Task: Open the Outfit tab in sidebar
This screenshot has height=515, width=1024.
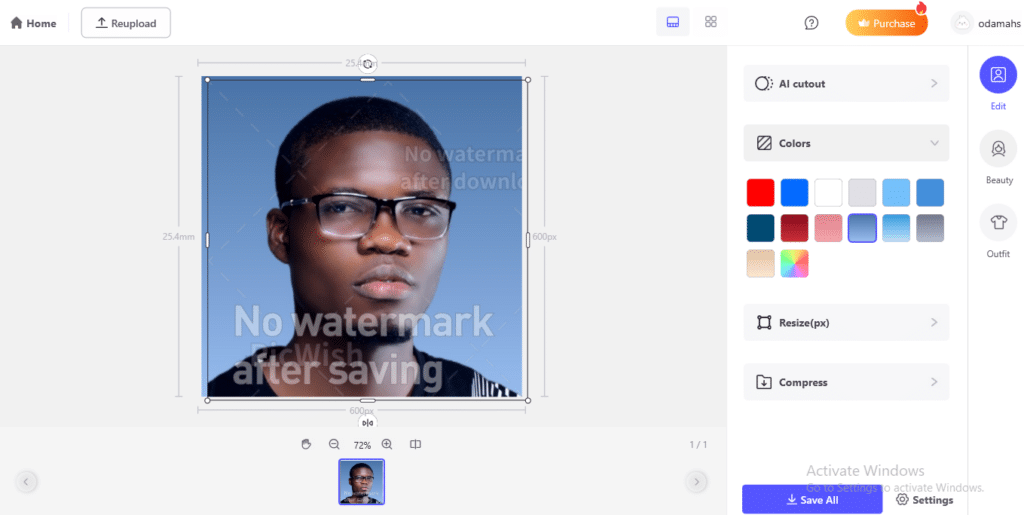Action: tap(998, 232)
